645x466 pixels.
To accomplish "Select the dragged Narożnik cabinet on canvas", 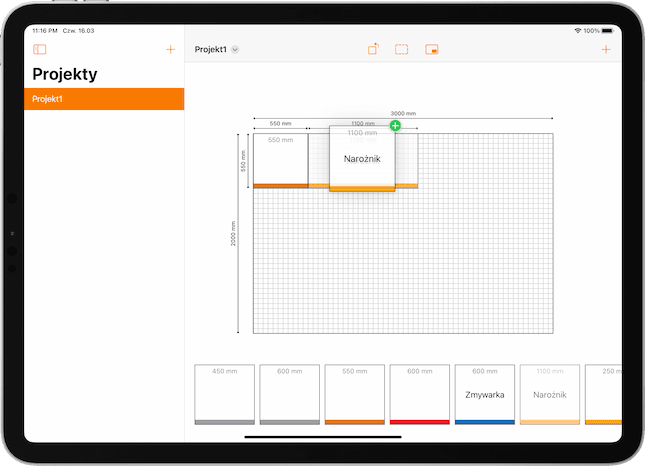I will pos(362,159).
